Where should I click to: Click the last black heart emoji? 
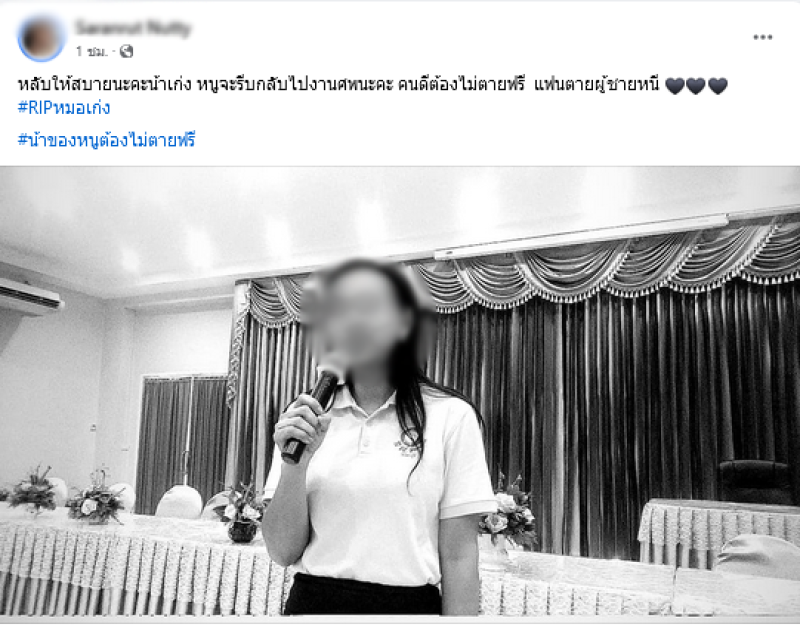717,86
